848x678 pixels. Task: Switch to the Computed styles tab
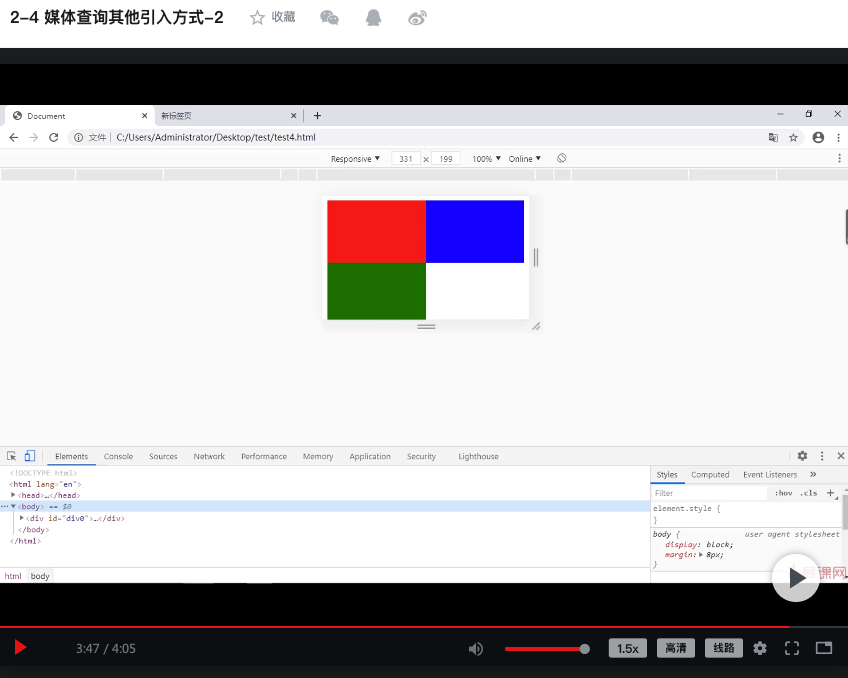click(710, 475)
